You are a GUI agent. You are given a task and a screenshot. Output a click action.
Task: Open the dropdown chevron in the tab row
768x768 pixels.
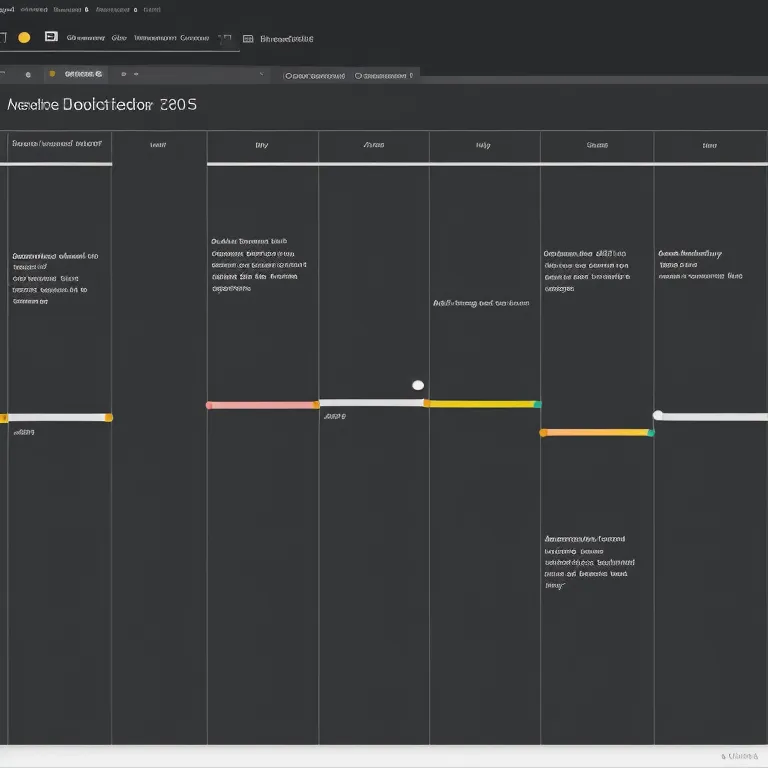[261, 74]
